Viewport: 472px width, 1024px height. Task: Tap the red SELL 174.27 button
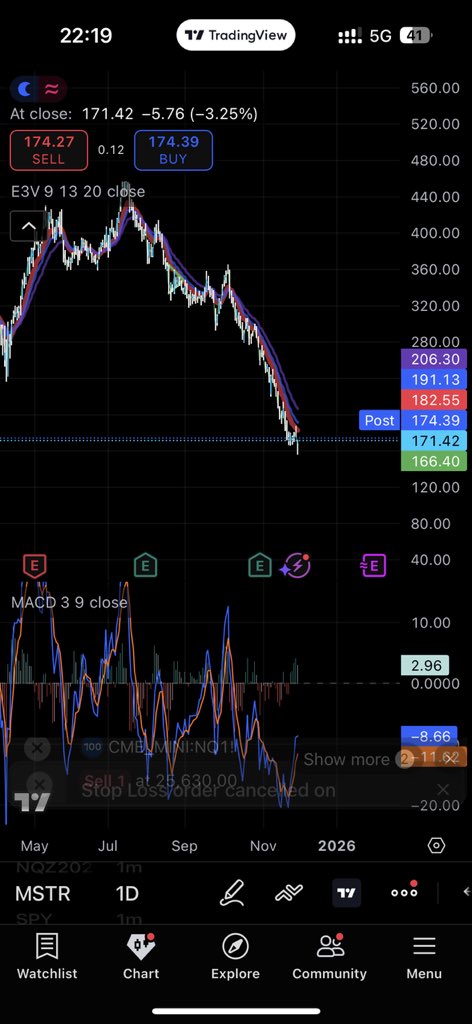coord(49,150)
